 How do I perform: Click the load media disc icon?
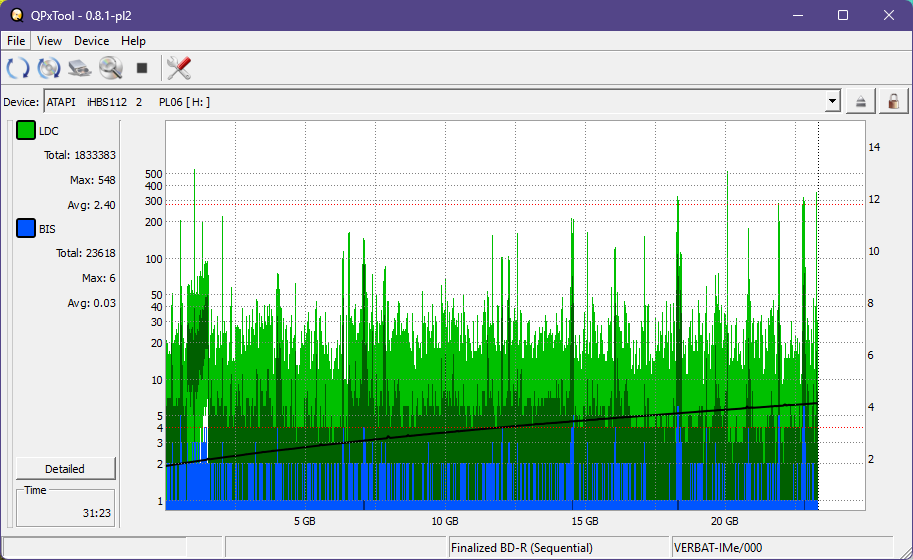click(x=49, y=68)
